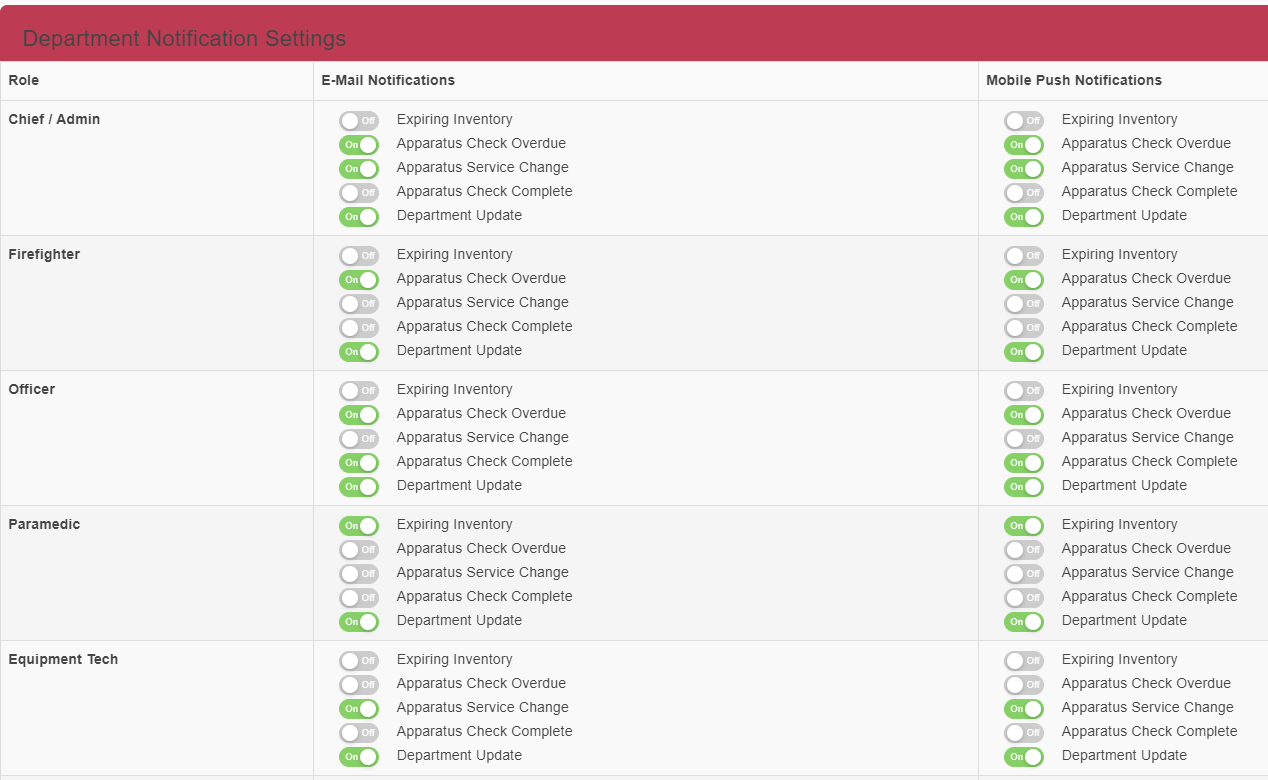Enable Apparatus Check Complete push for Chief / Admin
Image resolution: width=1268 pixels, height=780 pixels.
(1023, 192)
